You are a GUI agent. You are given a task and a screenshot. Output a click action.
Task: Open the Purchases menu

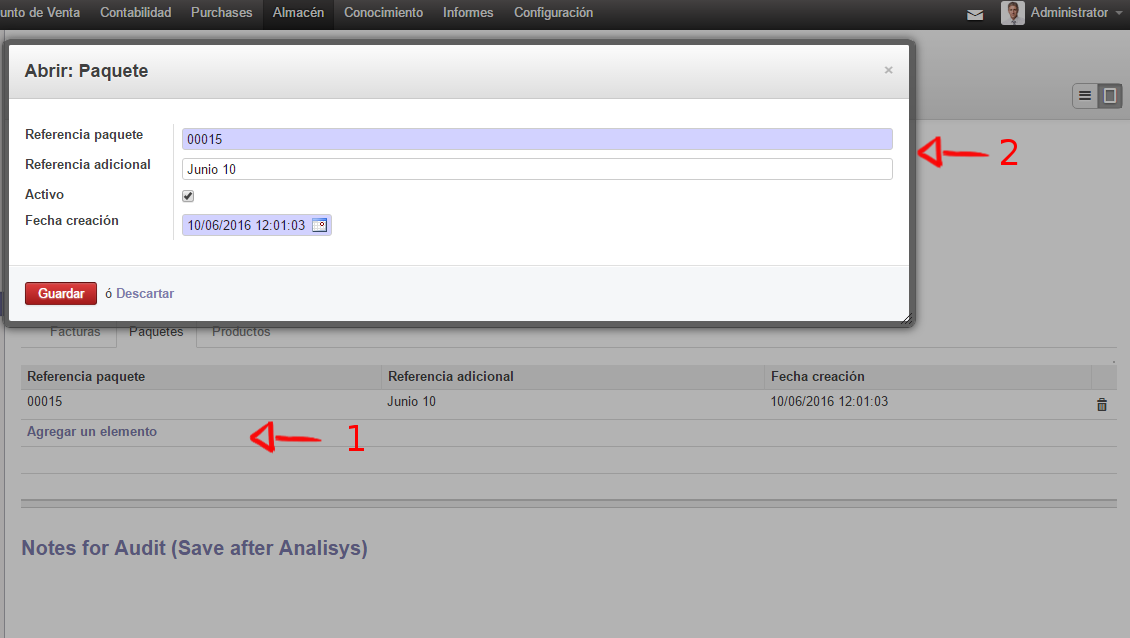tap(221, 13)
